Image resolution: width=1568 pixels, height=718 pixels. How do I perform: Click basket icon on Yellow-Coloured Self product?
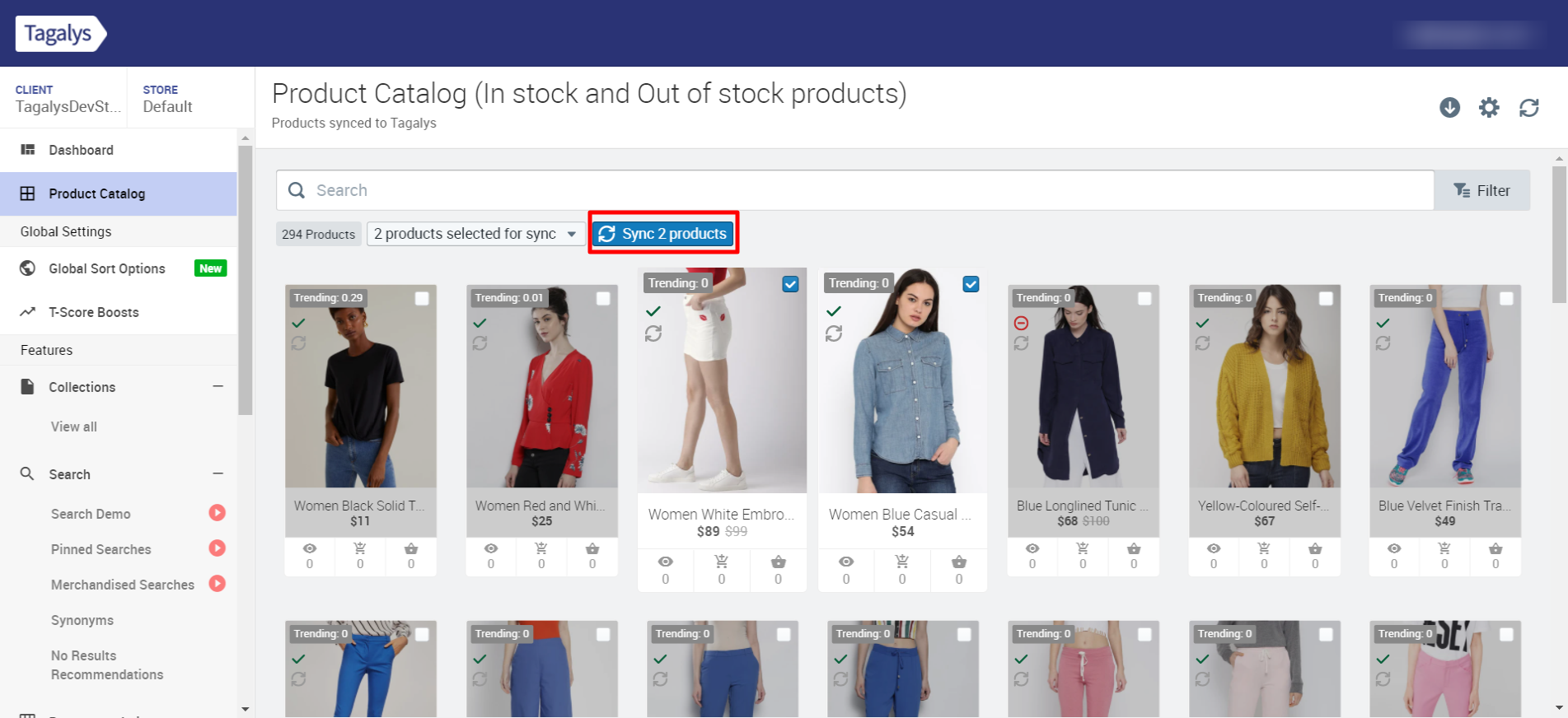coord(1315,548)
